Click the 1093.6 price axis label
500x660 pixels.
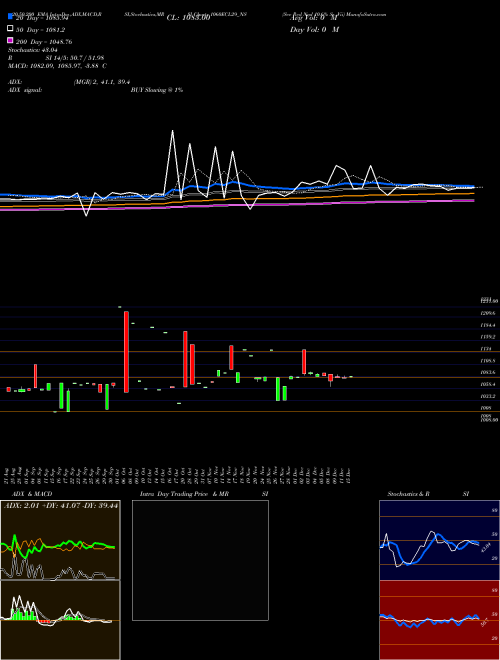[x=488, y=373]
